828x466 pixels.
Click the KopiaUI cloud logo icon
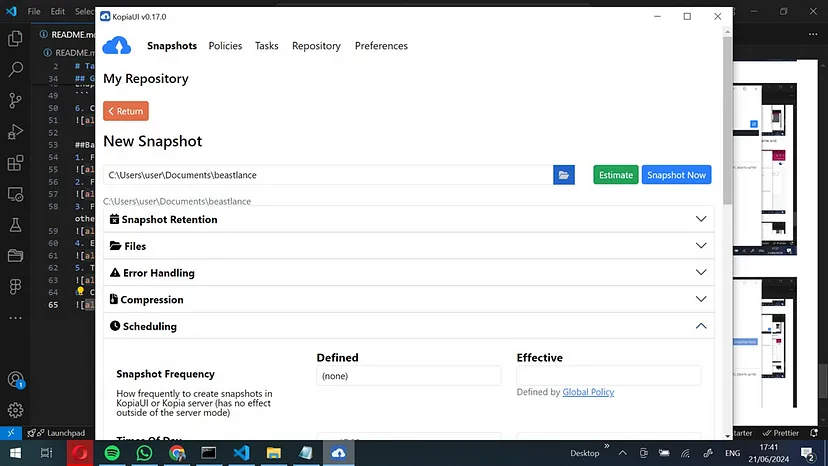coord(117,45)
